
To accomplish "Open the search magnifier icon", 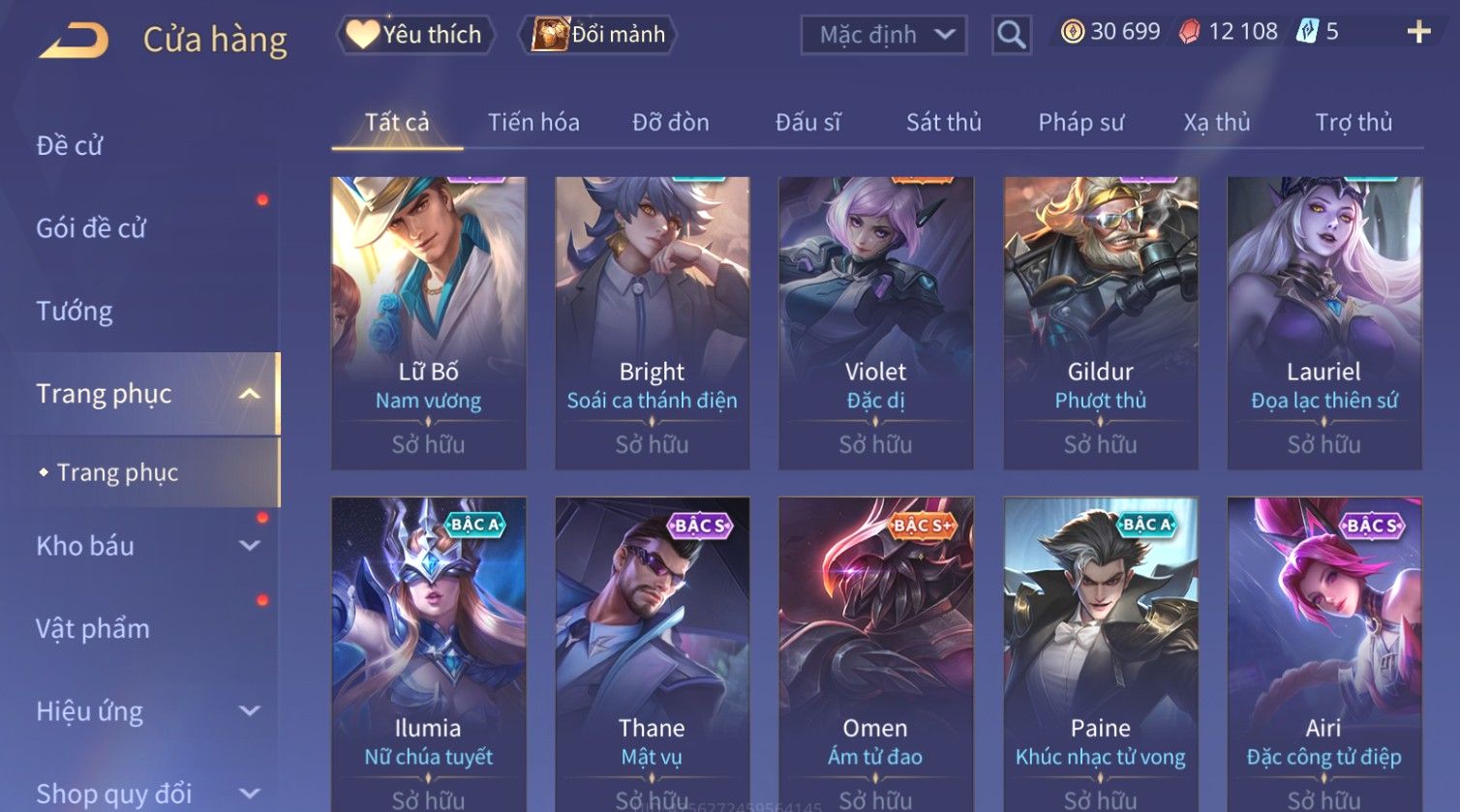I will coord(1012,35).
